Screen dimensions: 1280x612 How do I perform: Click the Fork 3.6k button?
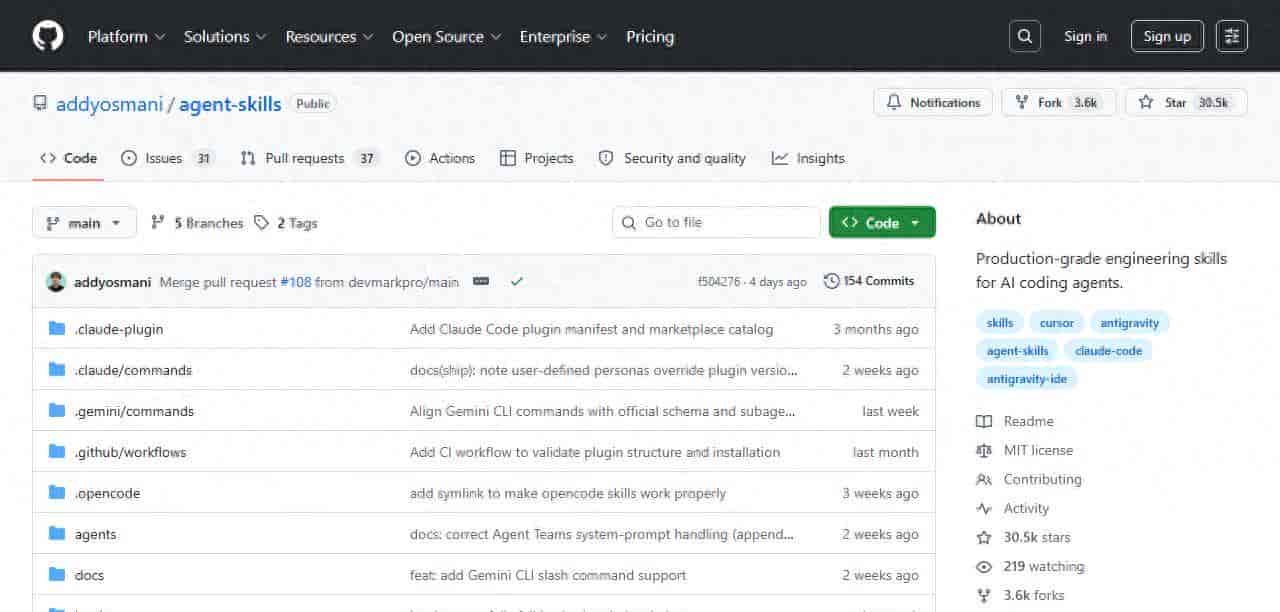1059,102
